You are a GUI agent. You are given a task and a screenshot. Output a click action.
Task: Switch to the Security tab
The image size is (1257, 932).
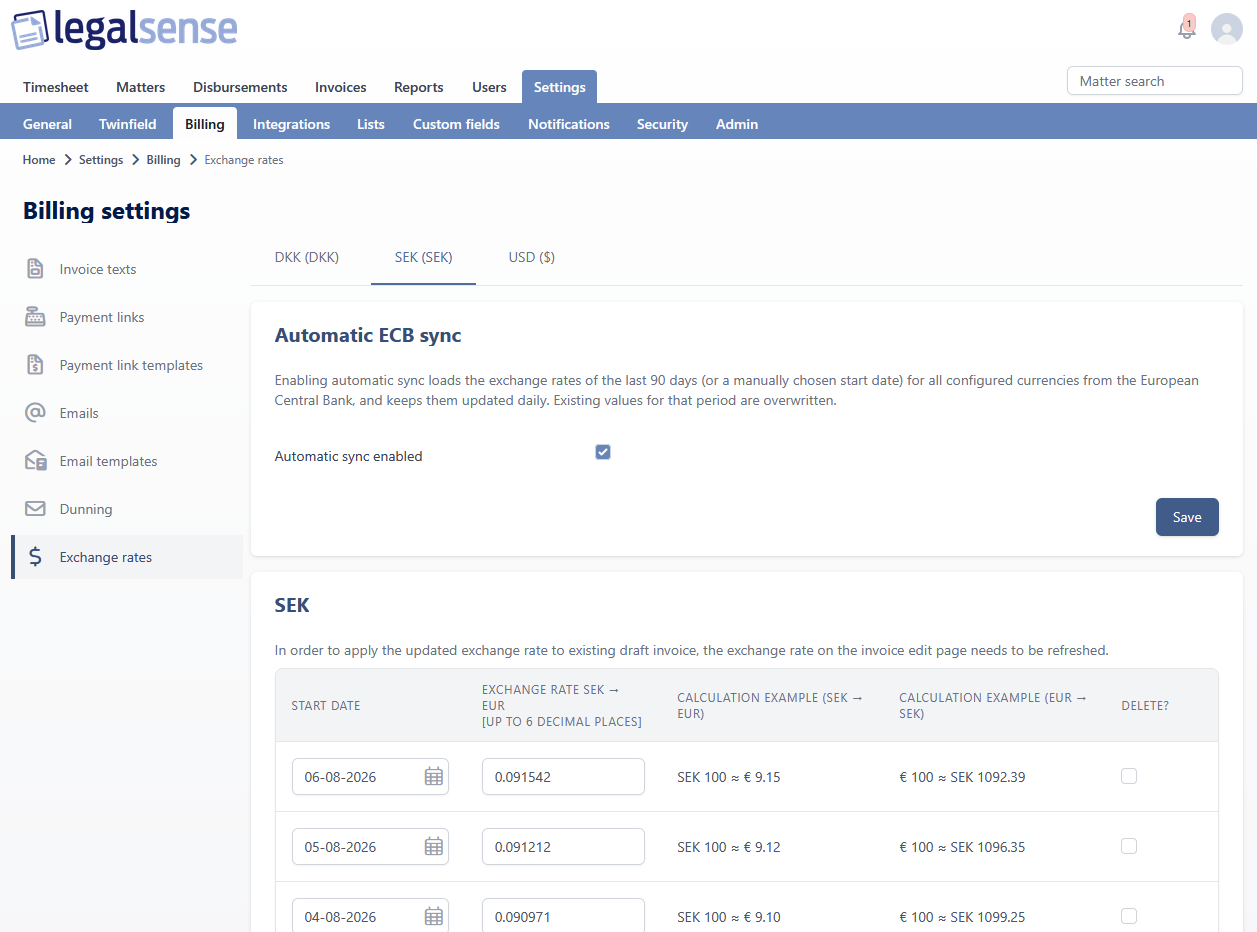662,124
